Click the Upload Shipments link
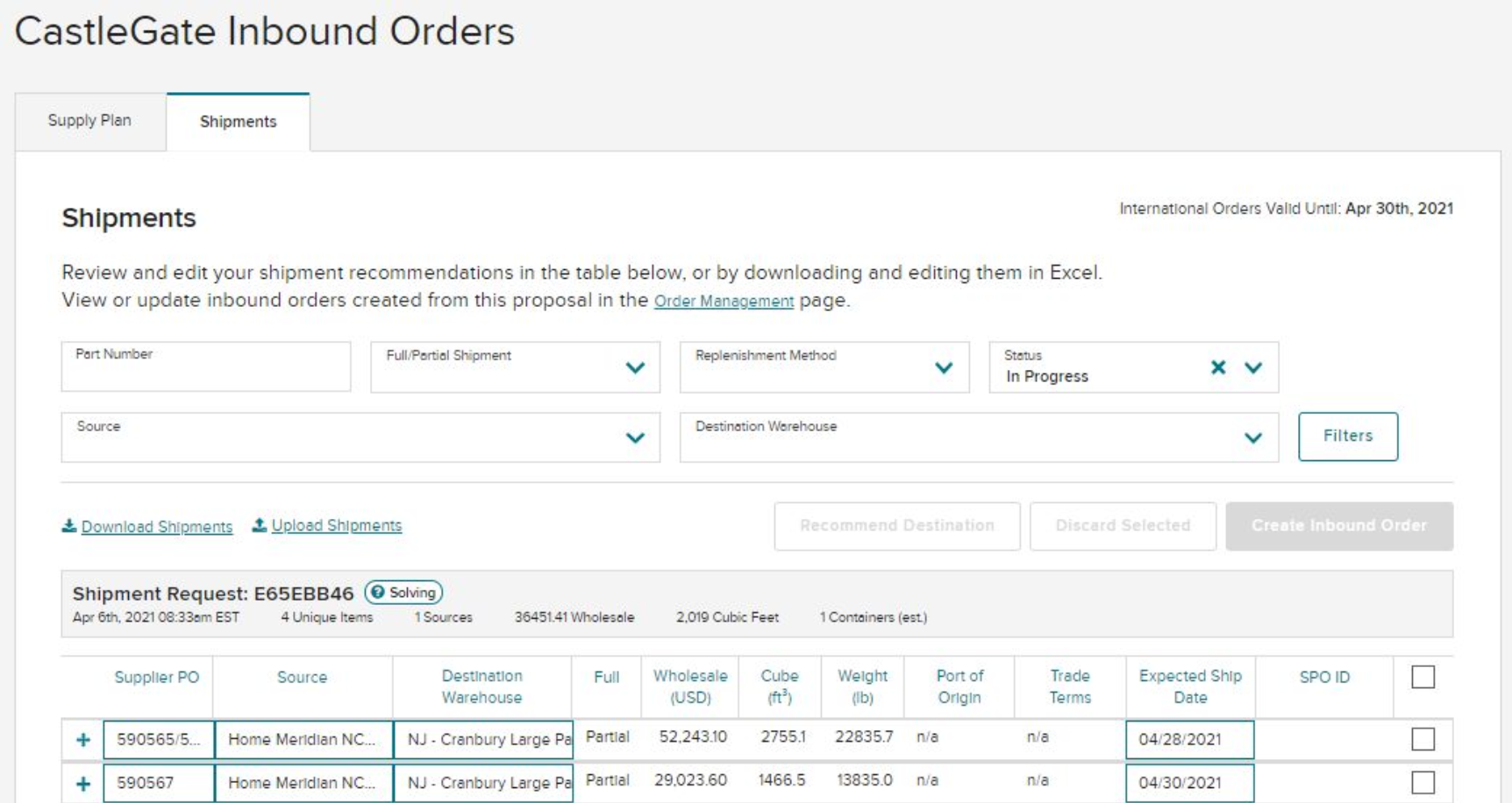Screen dimensions: 1512x803 pyautogui.click(x=337, y=525)
